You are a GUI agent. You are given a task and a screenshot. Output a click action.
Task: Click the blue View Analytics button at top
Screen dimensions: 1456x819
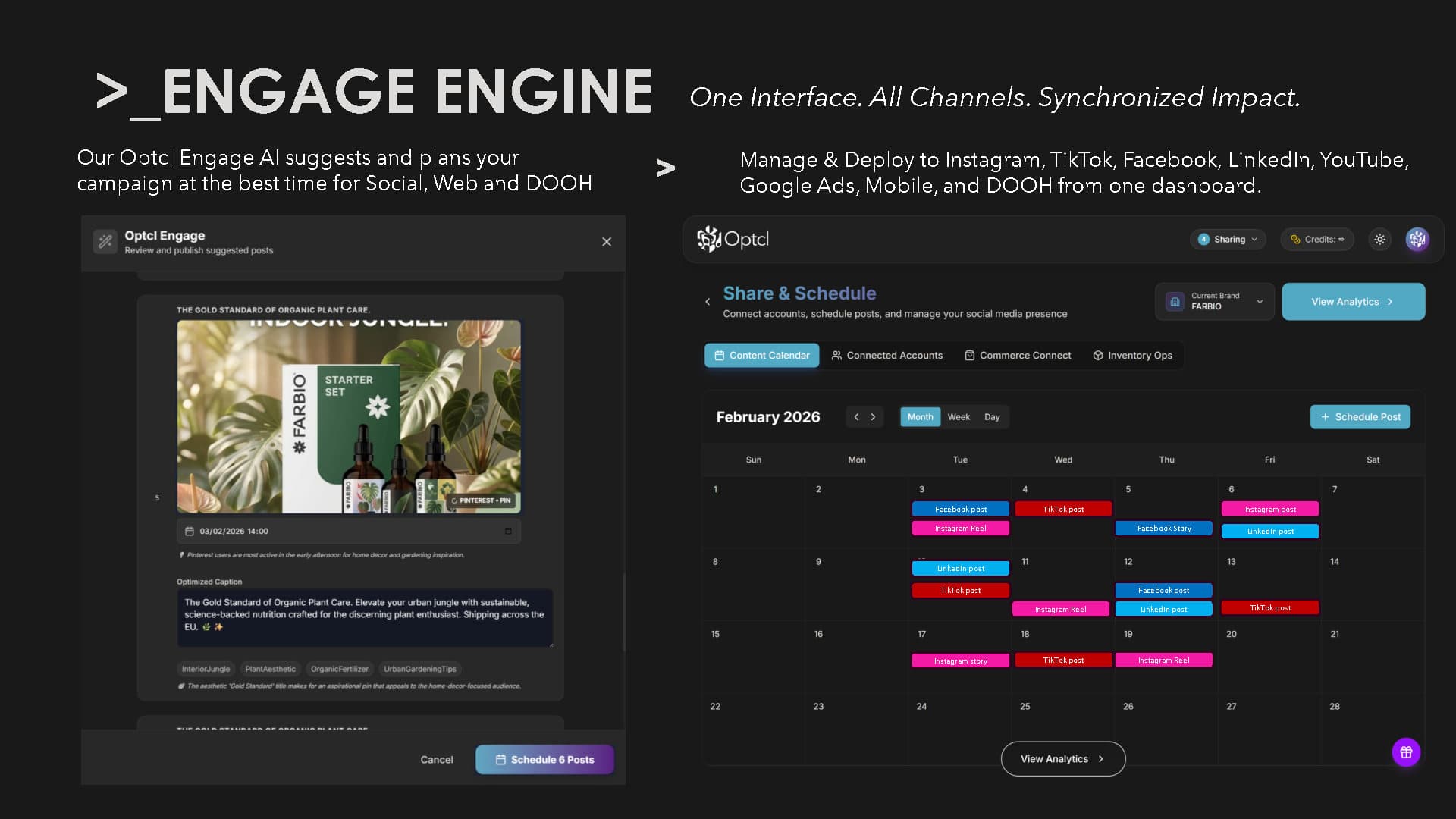pos(1354,302)
